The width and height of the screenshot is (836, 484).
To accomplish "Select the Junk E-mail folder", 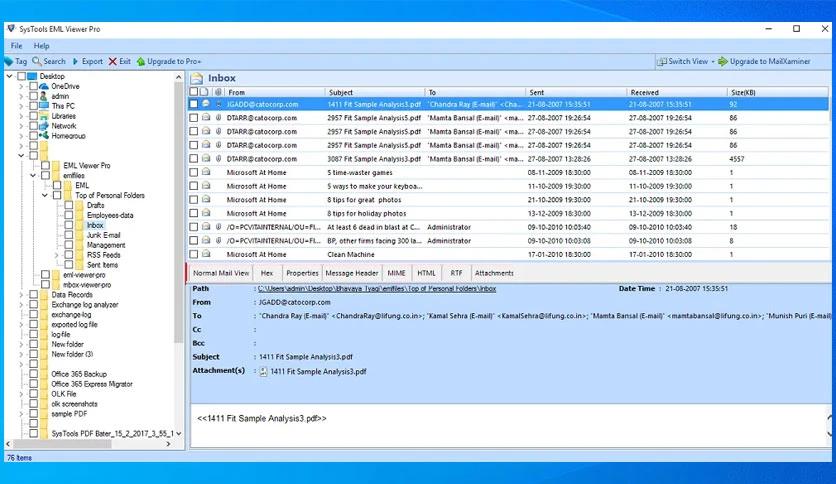I will click(x=105, y=235).
